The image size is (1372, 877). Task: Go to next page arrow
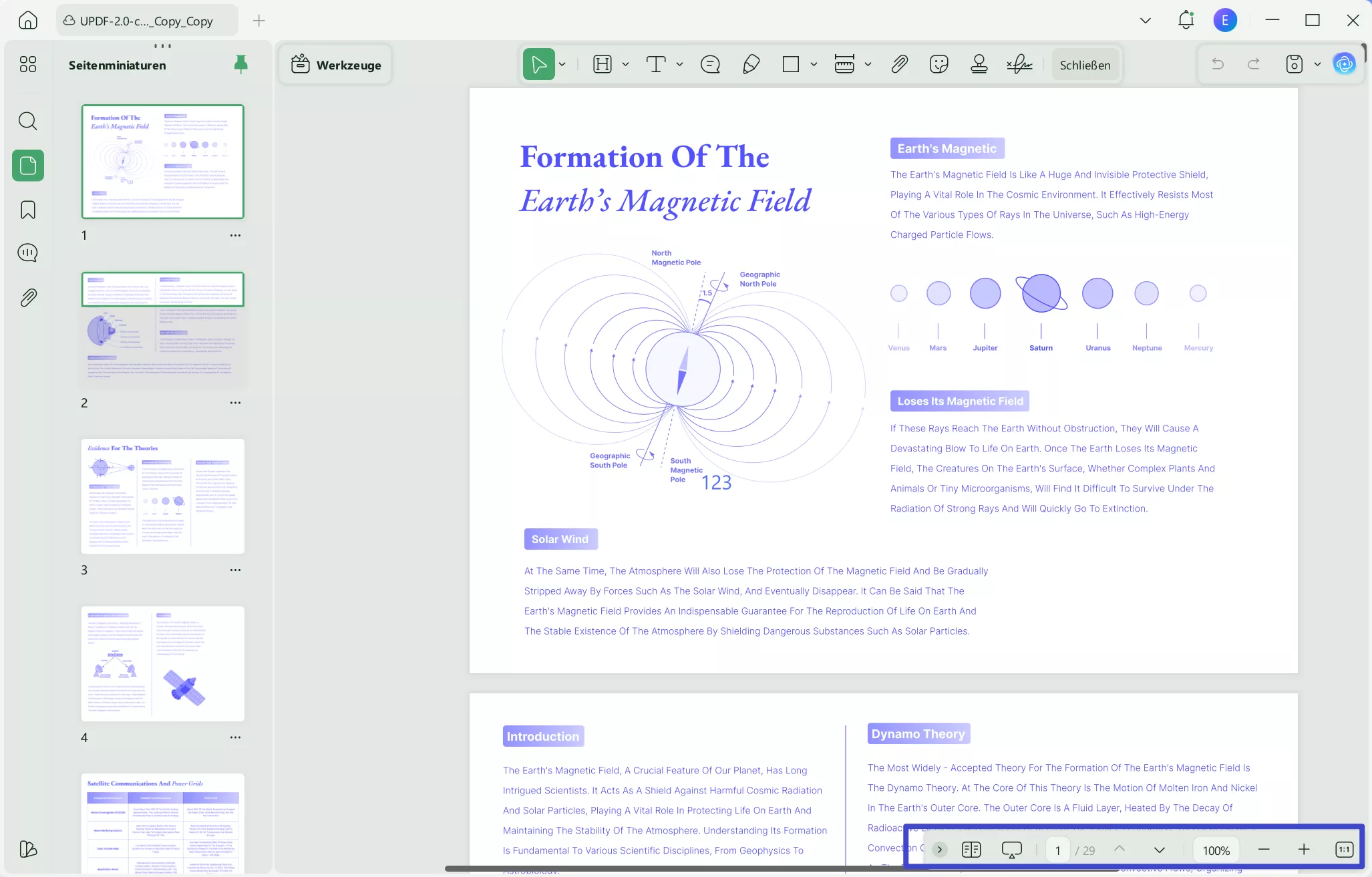click(x=1160, y=850)
